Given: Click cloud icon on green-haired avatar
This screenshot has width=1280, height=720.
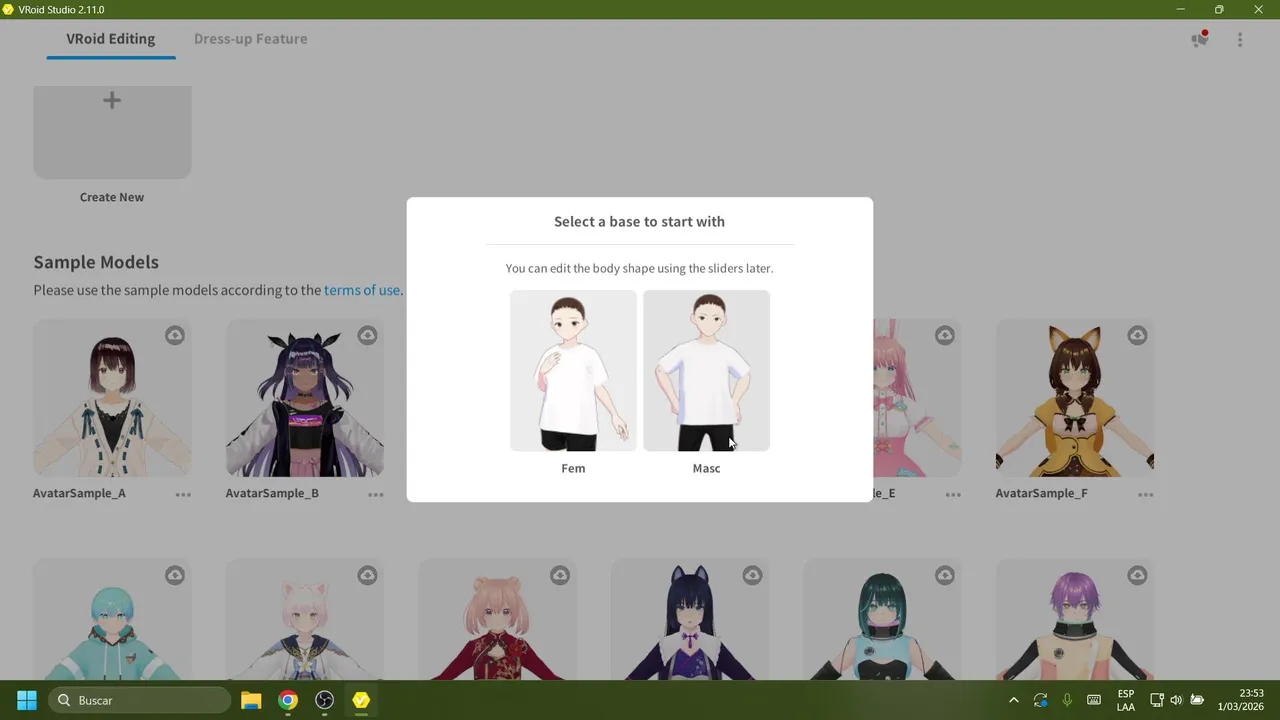Looking at the screenshot, I should (x=945, y=575).
